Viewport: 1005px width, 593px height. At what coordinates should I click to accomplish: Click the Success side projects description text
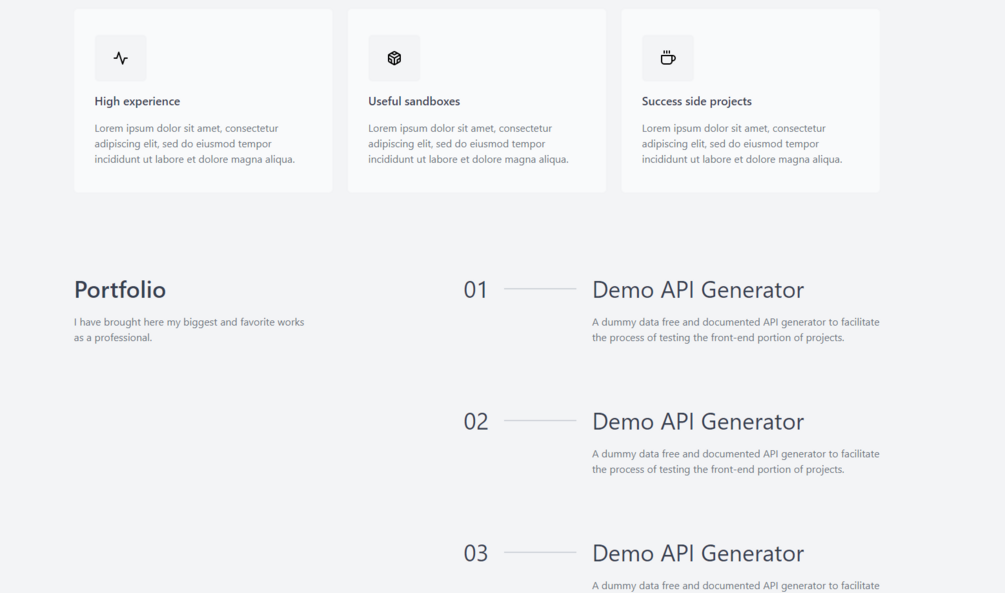742,144
